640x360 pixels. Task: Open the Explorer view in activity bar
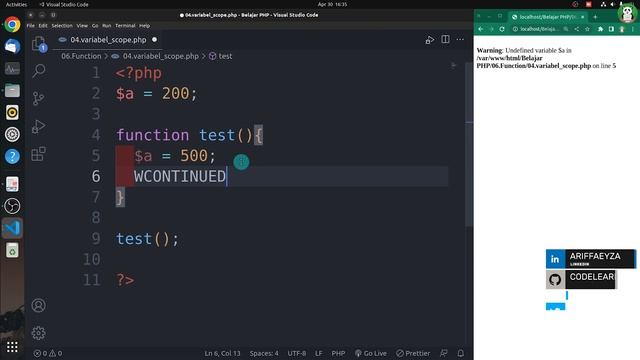pos(39,44)
